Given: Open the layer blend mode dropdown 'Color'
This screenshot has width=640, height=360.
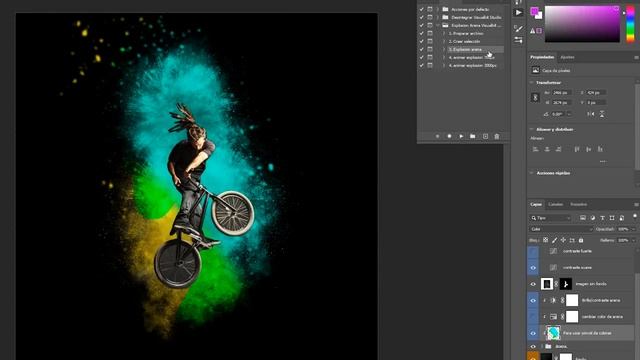Looking at the screenshot, I should point(561,229).
